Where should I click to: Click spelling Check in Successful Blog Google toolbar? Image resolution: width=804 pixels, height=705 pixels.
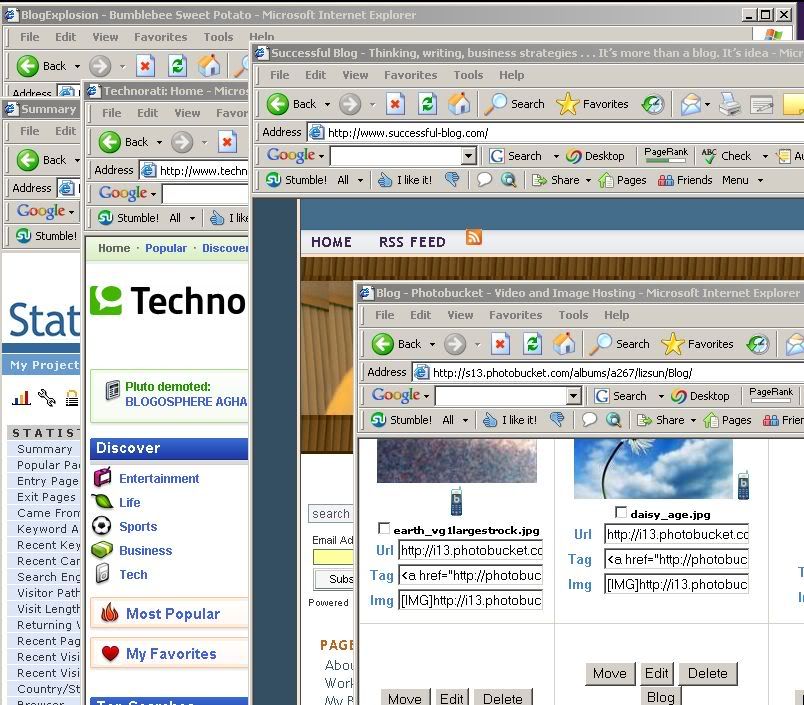pos(726,156)
